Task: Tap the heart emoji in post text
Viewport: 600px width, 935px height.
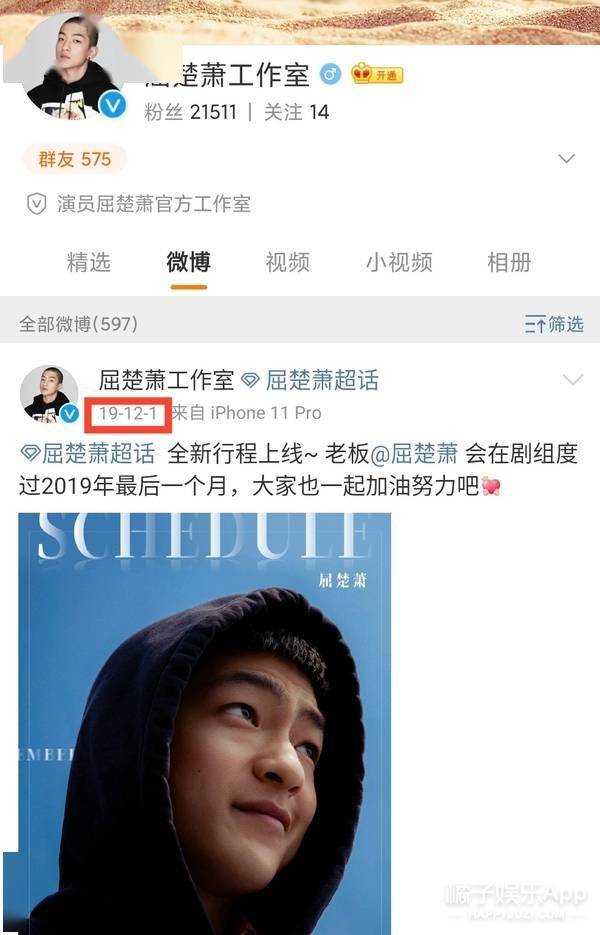Action: [491, 487]
